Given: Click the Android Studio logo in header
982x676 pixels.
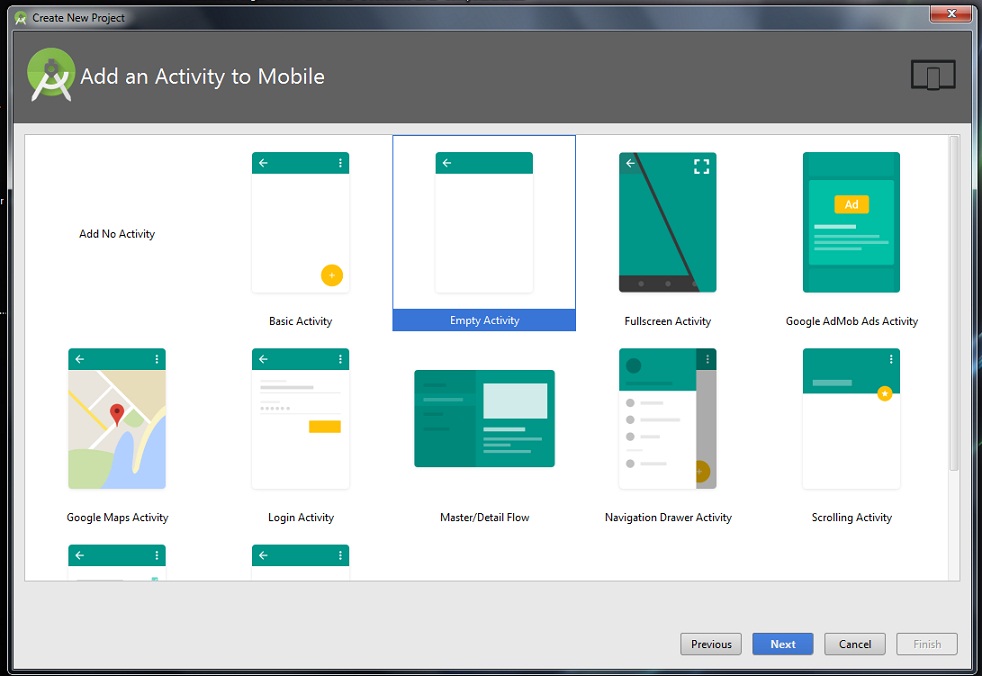Looking at the screenshot, I should [x=51, y=75].
